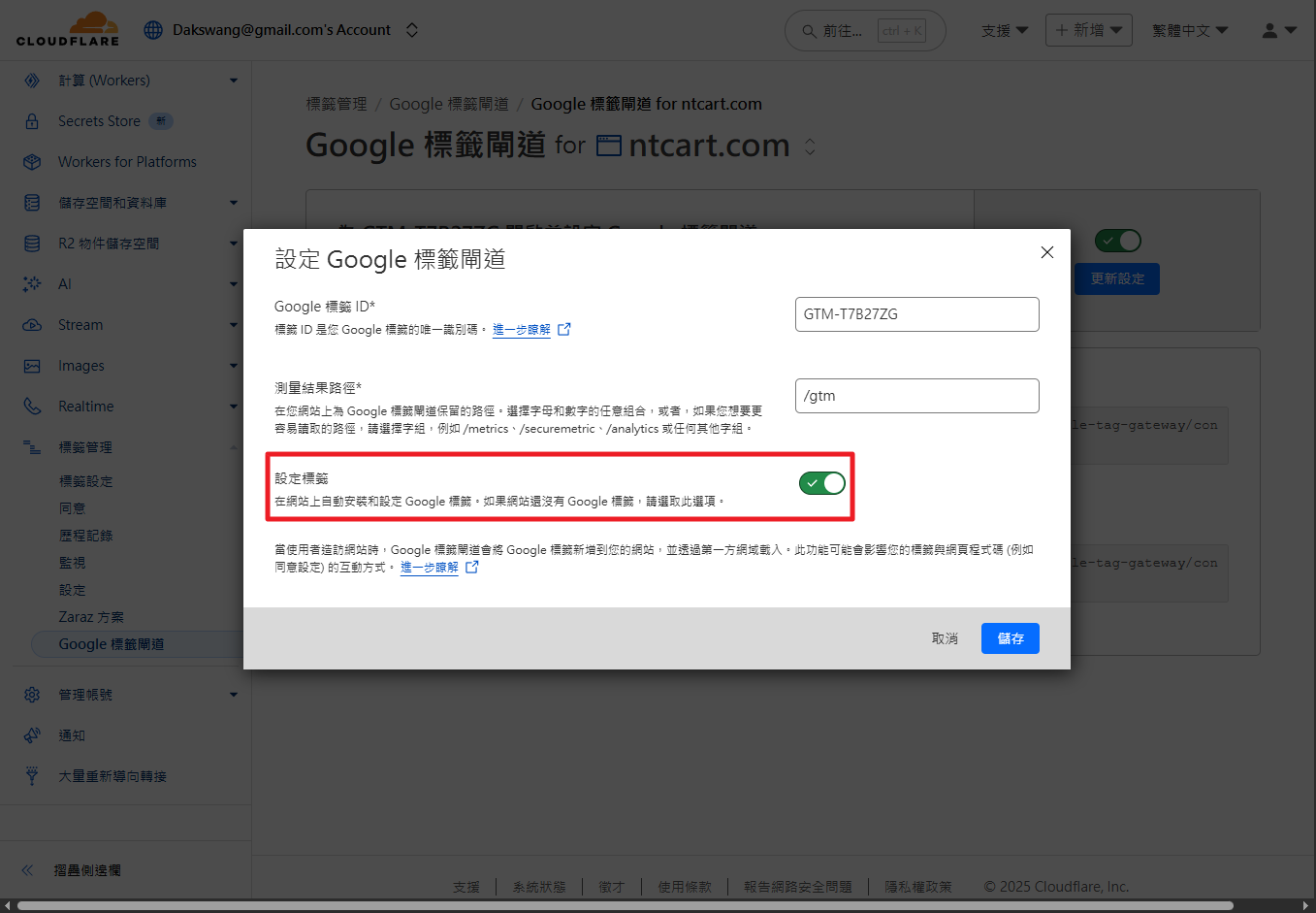This screenshot has width=1316, height=913.
Task: Click the Images picture icon
Action: [32, 366]
